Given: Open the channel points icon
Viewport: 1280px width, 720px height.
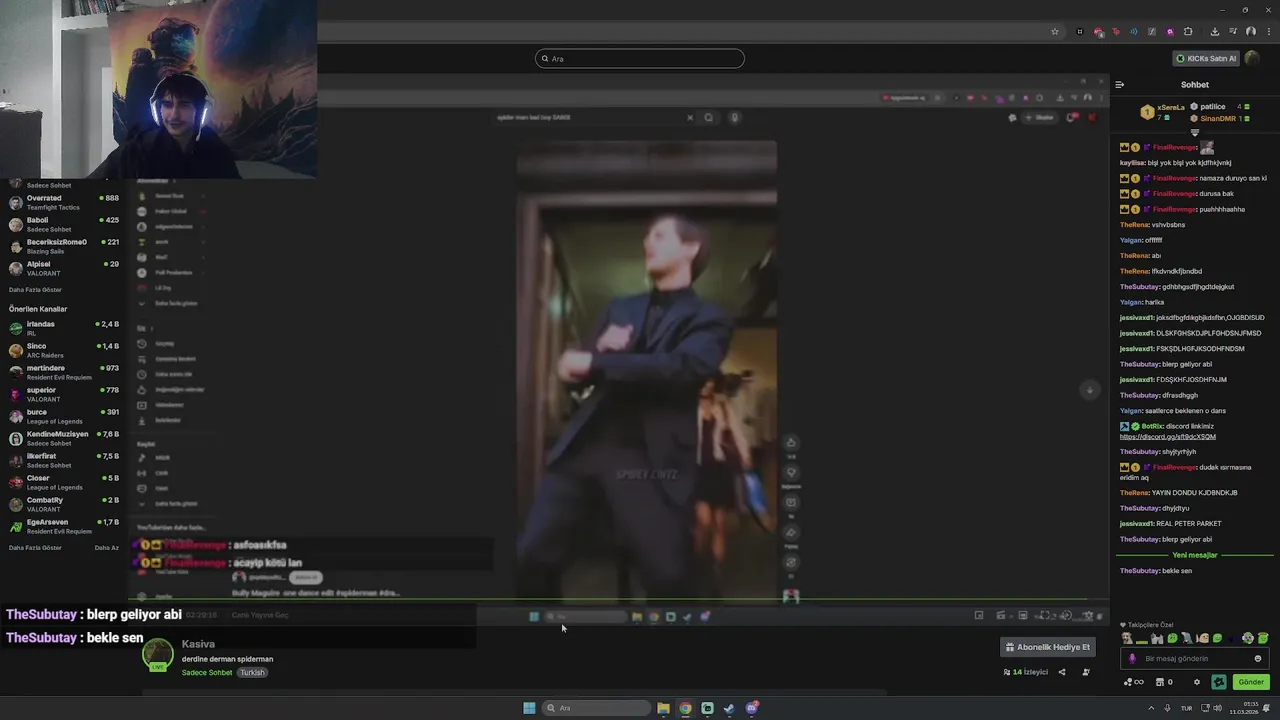Looking at the screenshot, I should tap(1134, 682).
